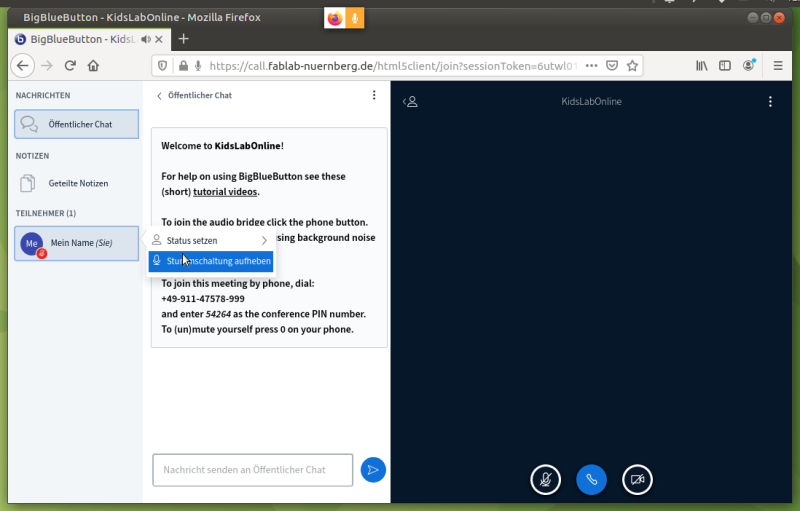This screenshot has width=800, height=511.
Task: Leave audio using the blue phone button
Action: click(x=591, y=479)
